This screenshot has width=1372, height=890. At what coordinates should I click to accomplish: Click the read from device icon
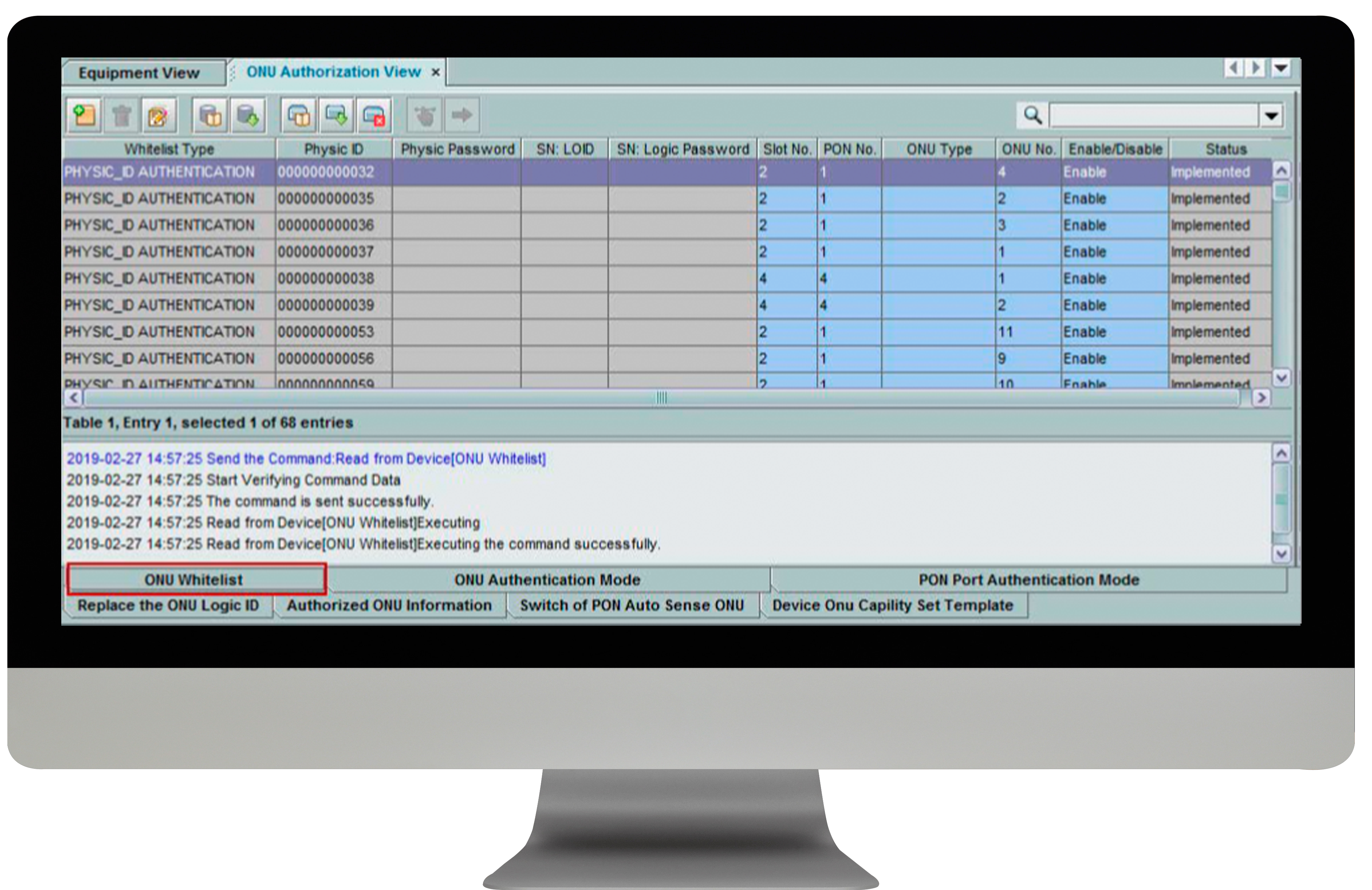coord(299,115)
